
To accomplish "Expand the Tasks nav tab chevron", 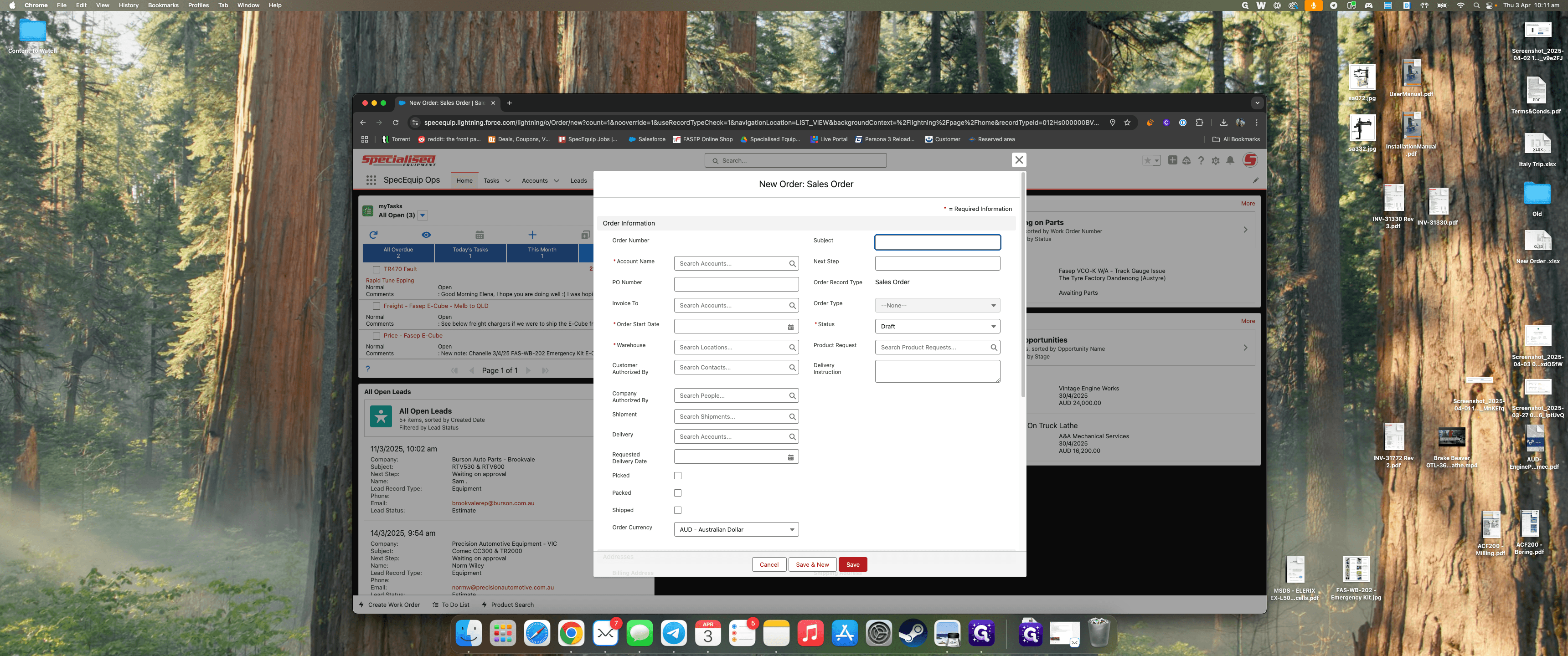I will (x=508, y=181).
